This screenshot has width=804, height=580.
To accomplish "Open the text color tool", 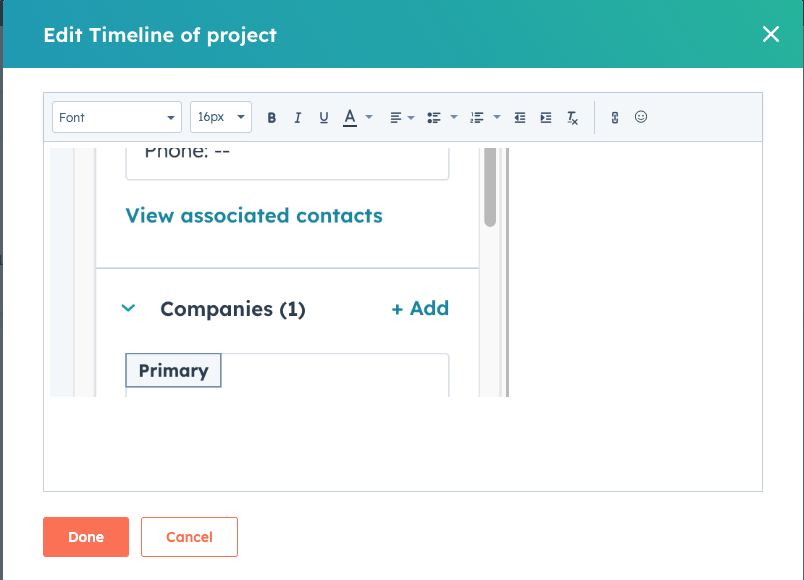I will click(x=351, y=117).
